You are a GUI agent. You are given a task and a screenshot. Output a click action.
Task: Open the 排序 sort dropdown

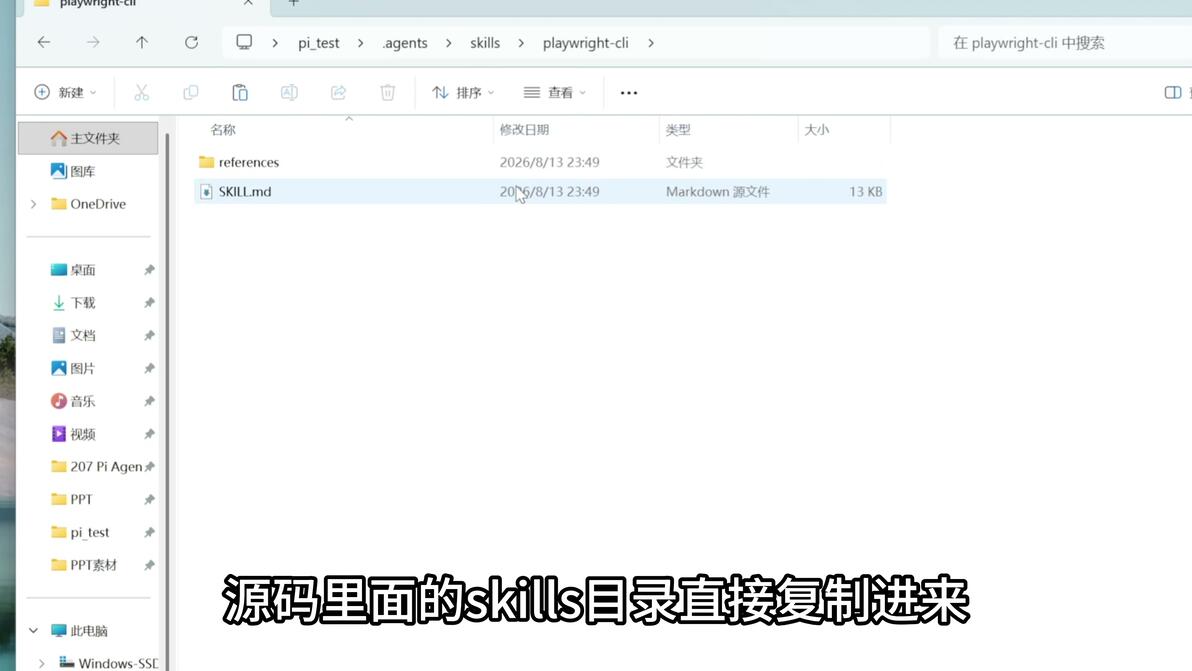[463, 93]
